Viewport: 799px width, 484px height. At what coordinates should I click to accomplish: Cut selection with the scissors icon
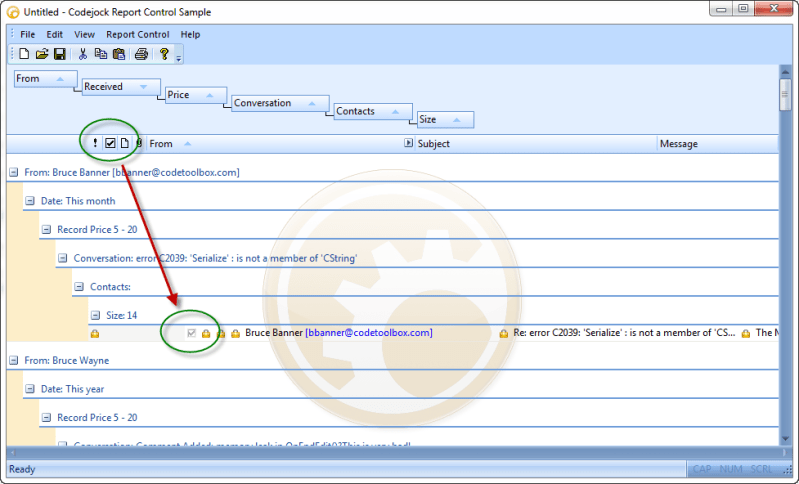click(x=83, y=53)
